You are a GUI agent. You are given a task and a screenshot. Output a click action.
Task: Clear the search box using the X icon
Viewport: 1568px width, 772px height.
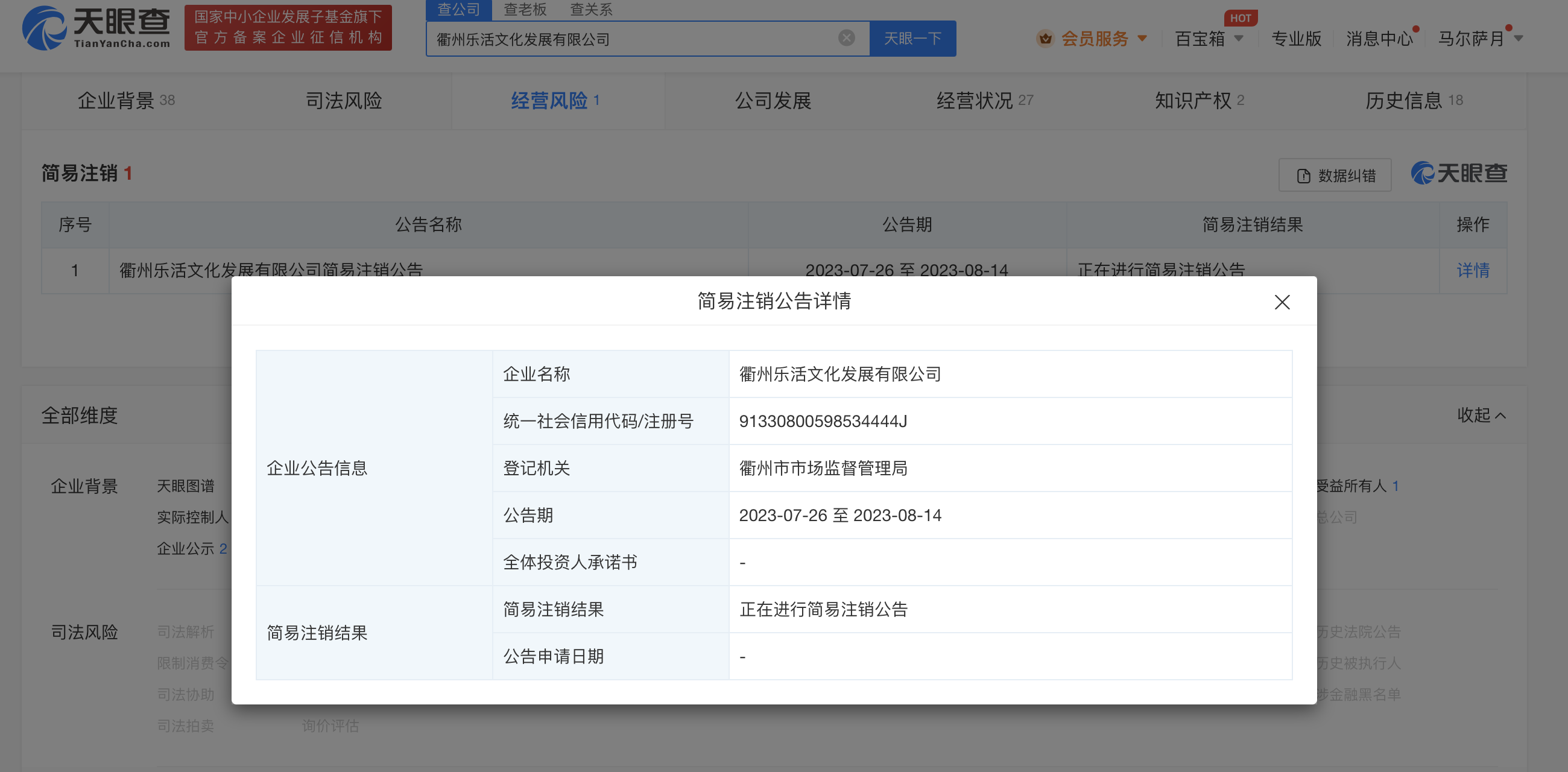(x=846, y=38)
